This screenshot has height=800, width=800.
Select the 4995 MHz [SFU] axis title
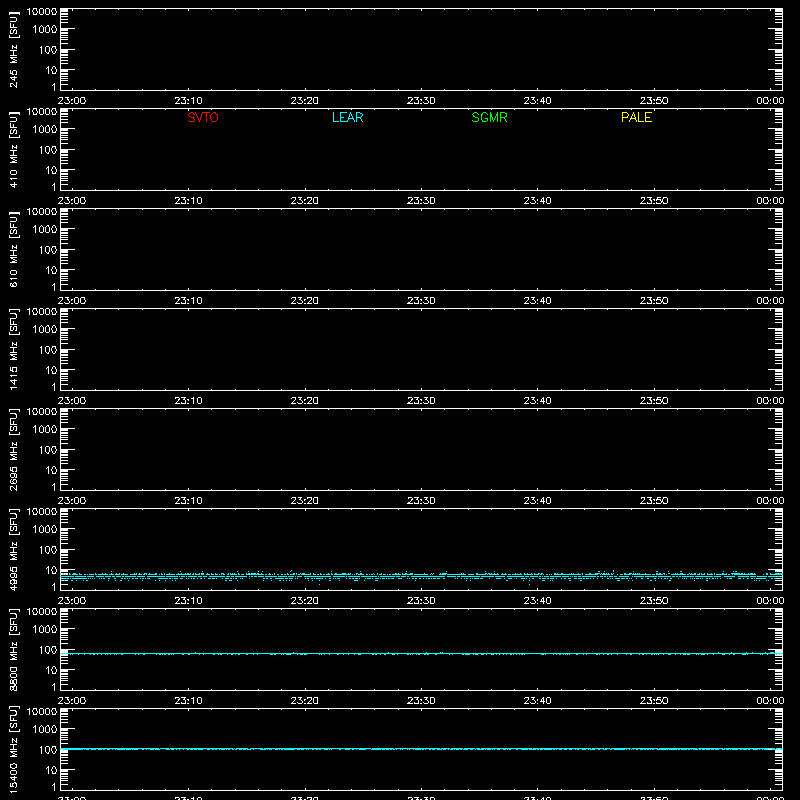[x=13, y=549]
